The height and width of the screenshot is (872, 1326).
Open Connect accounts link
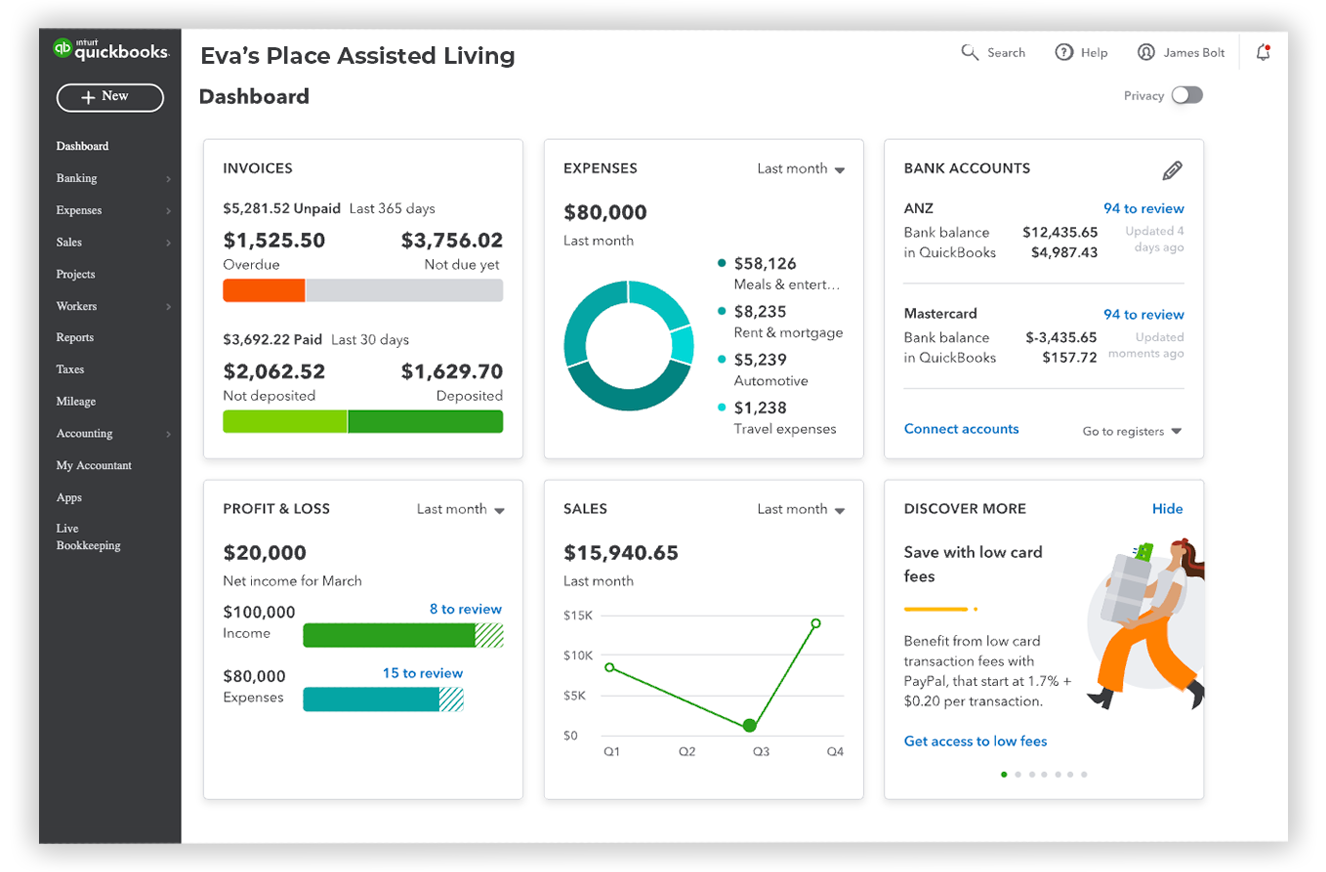pos(960,428)
